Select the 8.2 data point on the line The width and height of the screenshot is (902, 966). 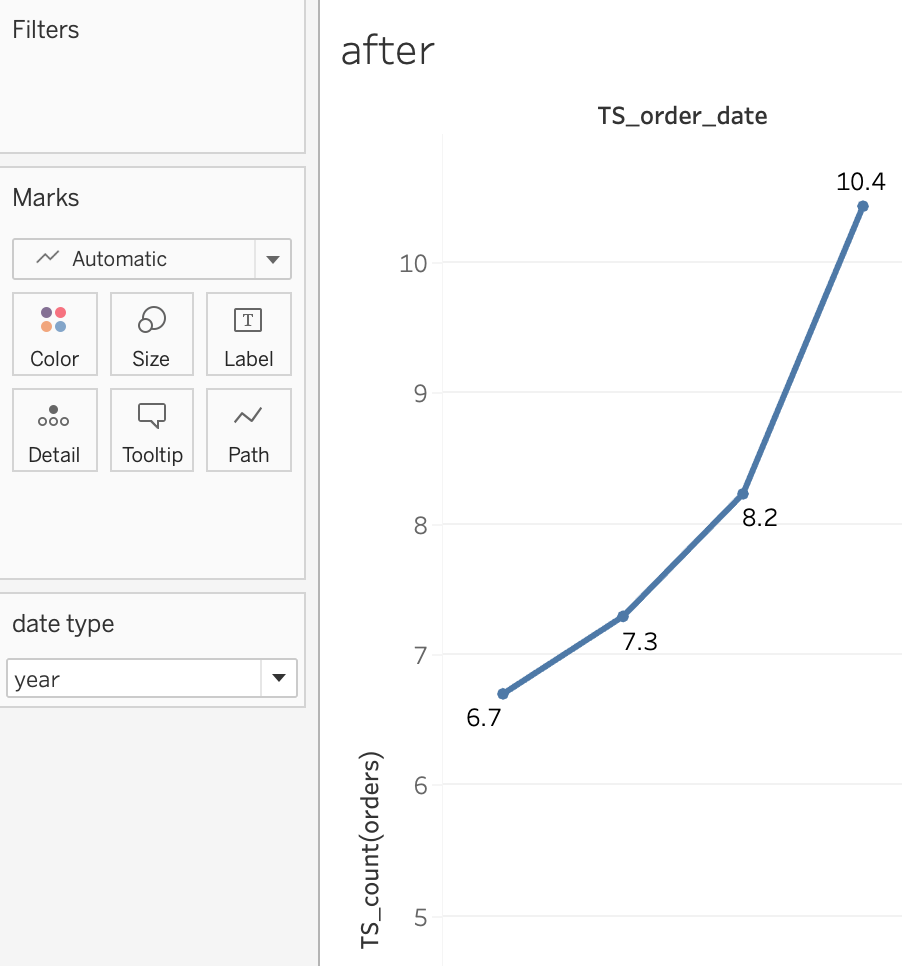pyautogui.click(x=743, y=494)
